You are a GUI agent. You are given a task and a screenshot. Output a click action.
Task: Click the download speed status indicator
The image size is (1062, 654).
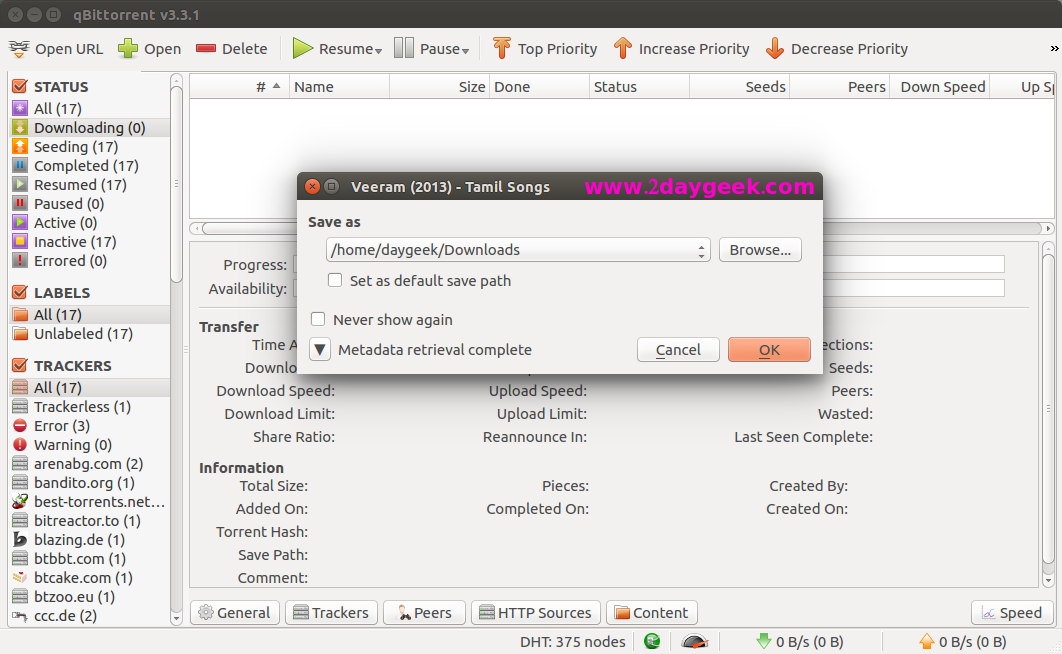(799, 641)
